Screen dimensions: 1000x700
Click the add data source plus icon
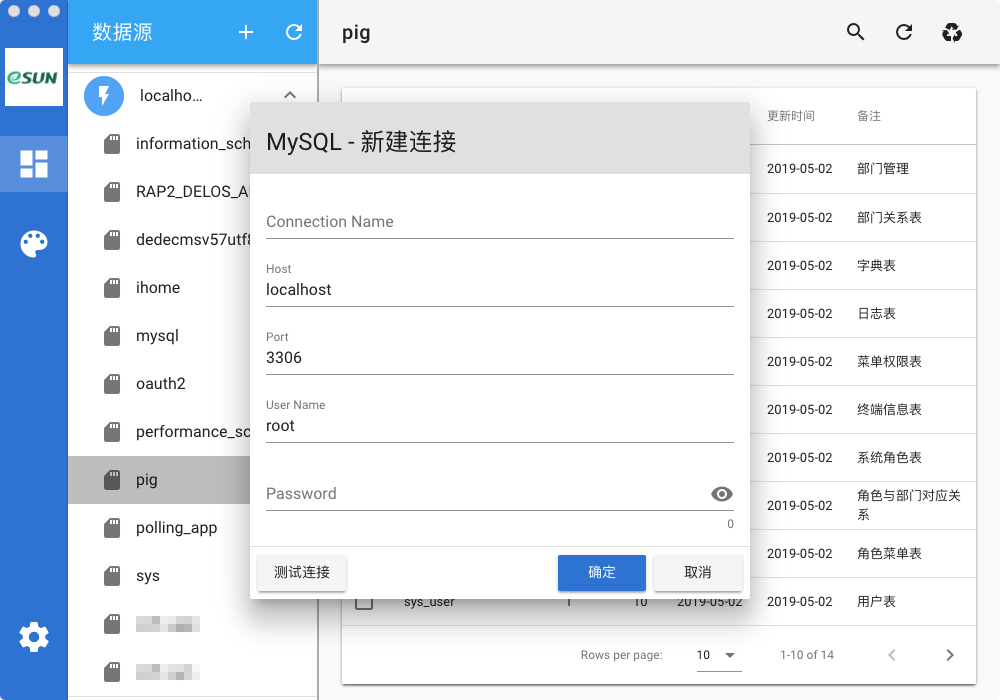pyautogui.click(x=246, y=32)
